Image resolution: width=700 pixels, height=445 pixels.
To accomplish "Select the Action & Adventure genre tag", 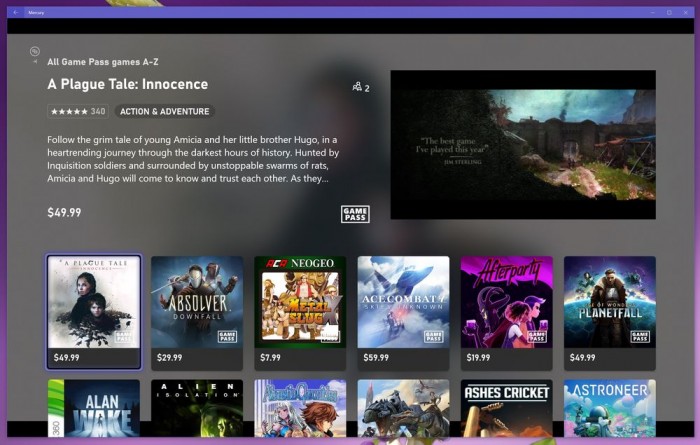I will 165,112.
